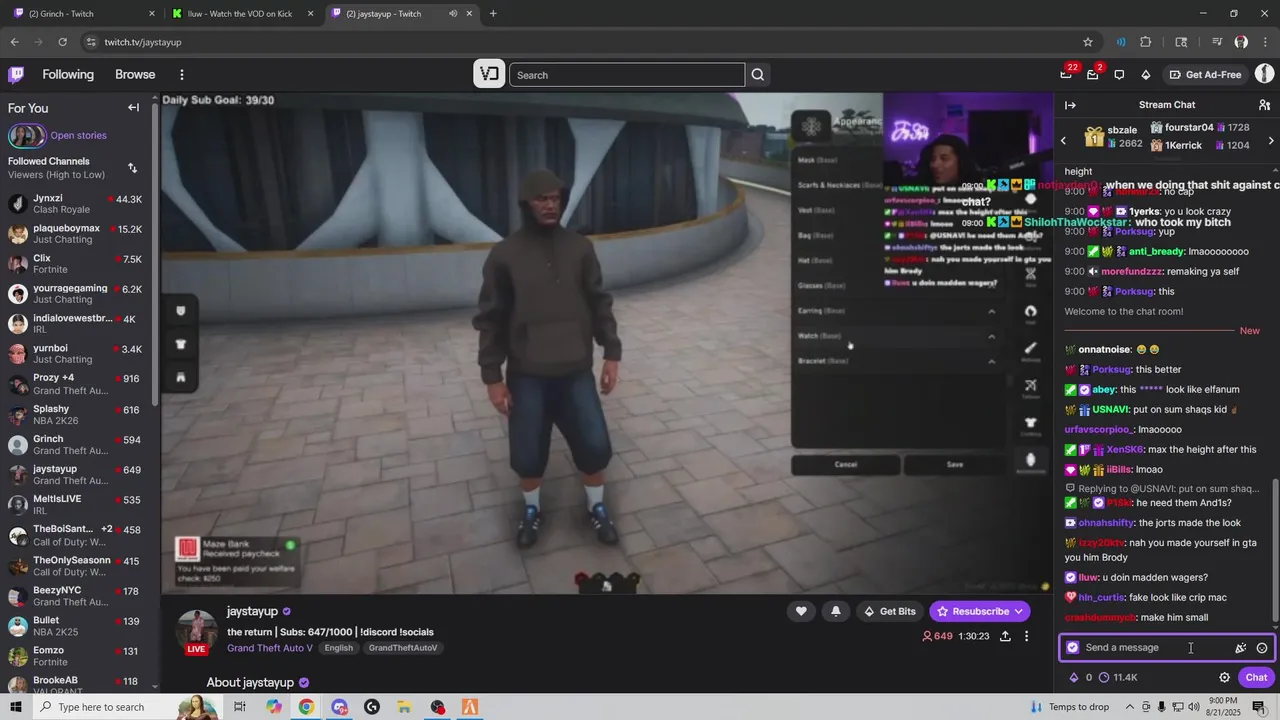The width and height of the screenshot is (1280, 720).
Task: Open File Explorer from the taskbar
Action: (x=405, y=707)
